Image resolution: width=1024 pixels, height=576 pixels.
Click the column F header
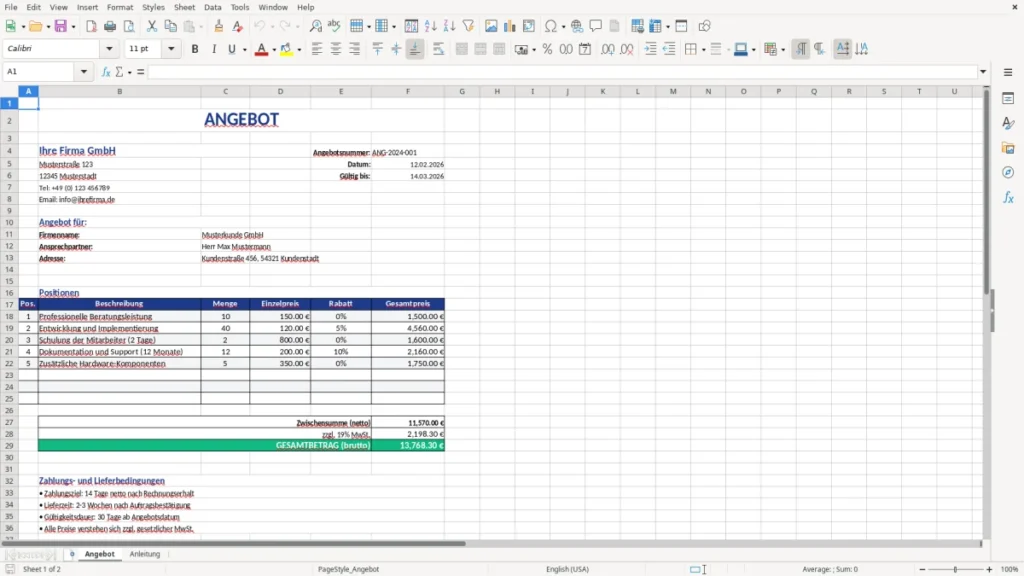[x=408, y=91]
